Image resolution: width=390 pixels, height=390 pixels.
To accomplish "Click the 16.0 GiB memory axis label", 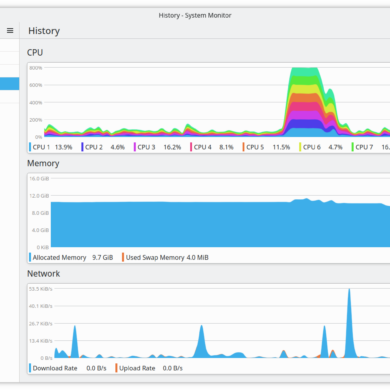I will click(39, 179).
